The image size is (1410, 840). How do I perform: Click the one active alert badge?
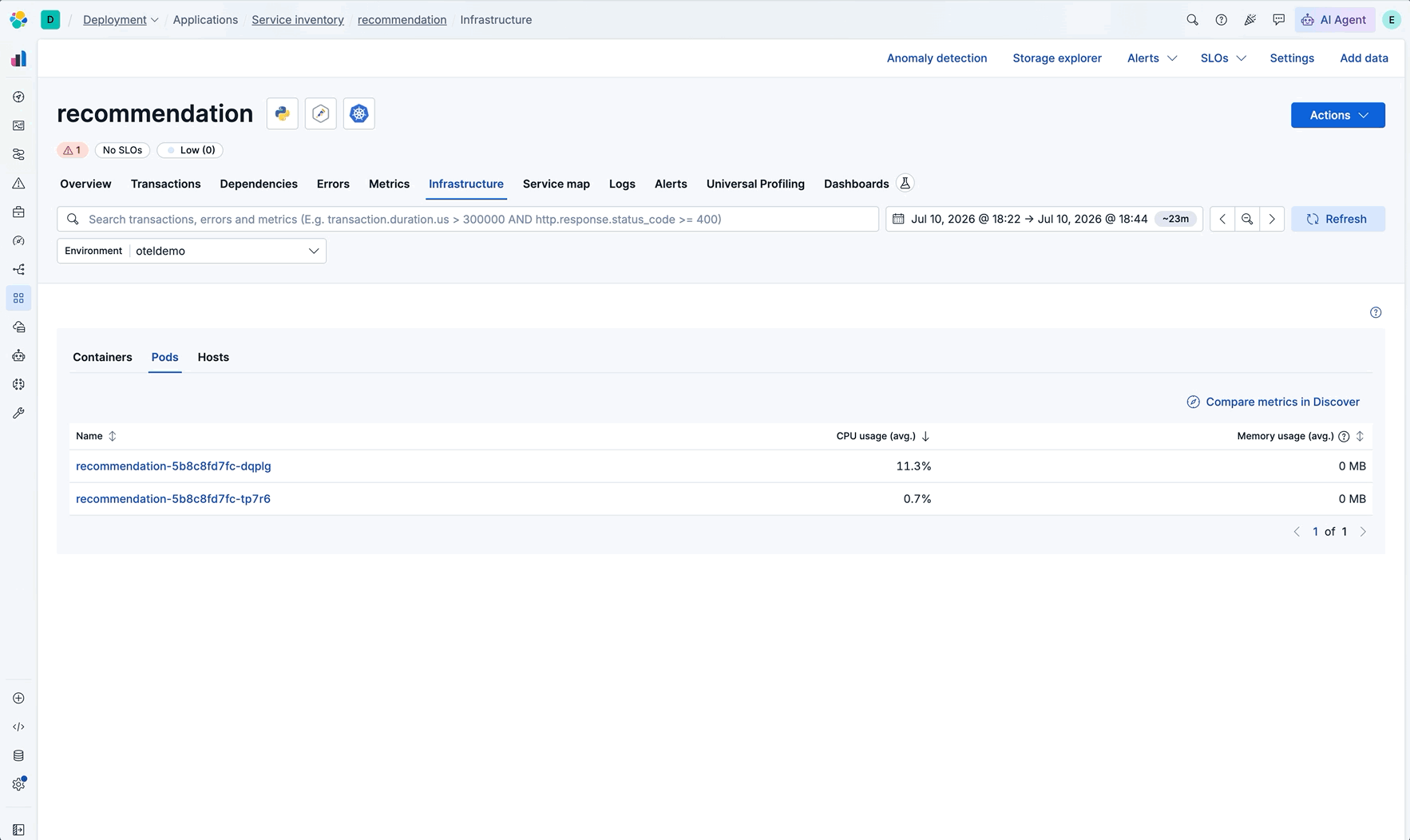pos(72,150)
